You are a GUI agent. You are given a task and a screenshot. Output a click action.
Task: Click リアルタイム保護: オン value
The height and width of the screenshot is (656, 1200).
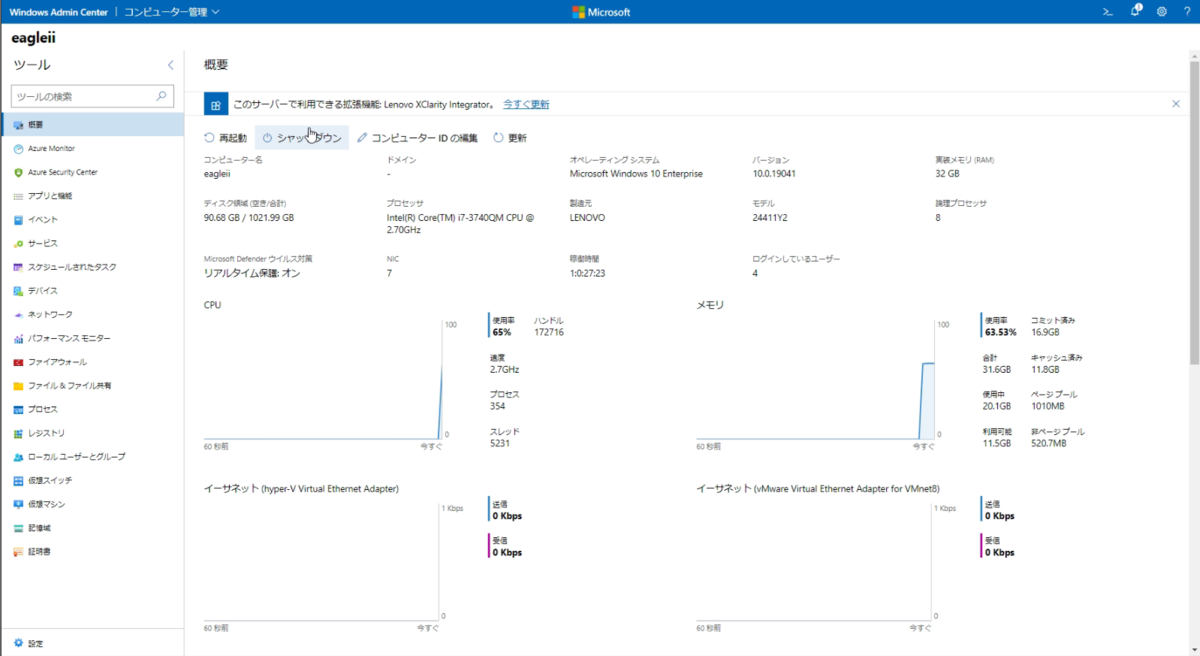click(x=252, y=273)
